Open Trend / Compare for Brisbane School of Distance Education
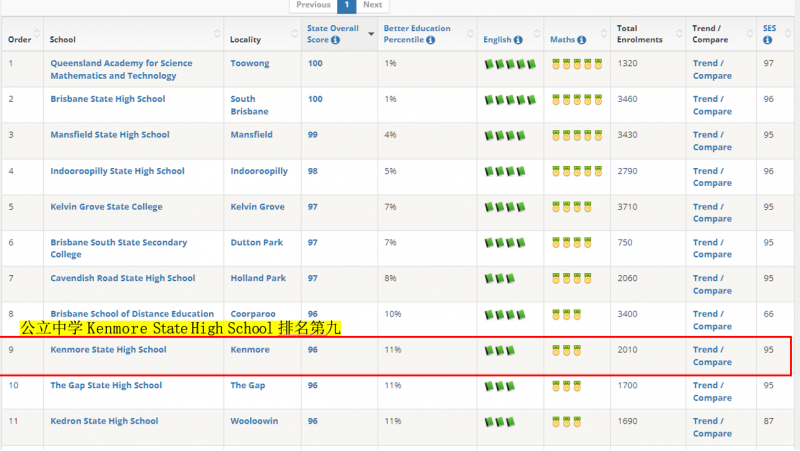The height and width of the screenshot is (451, 800). pyautogui.click(x=712, y=320)
